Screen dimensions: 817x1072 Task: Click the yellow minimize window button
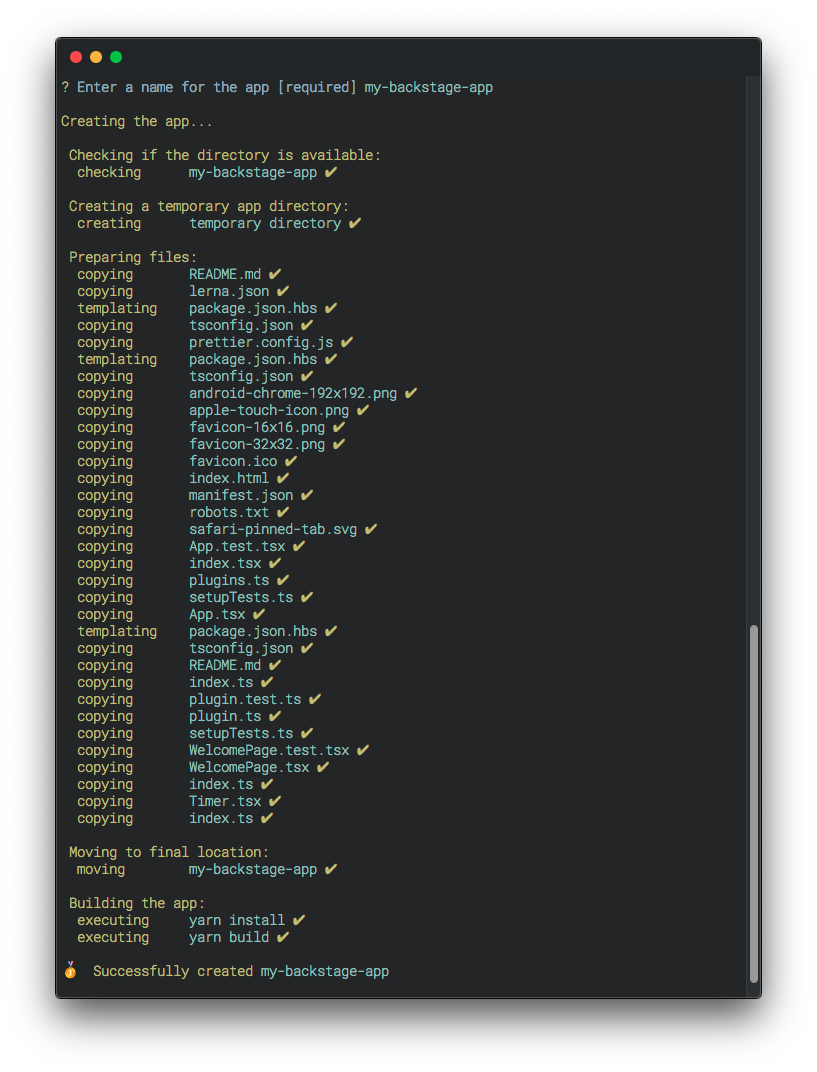(x=96, y=57)
